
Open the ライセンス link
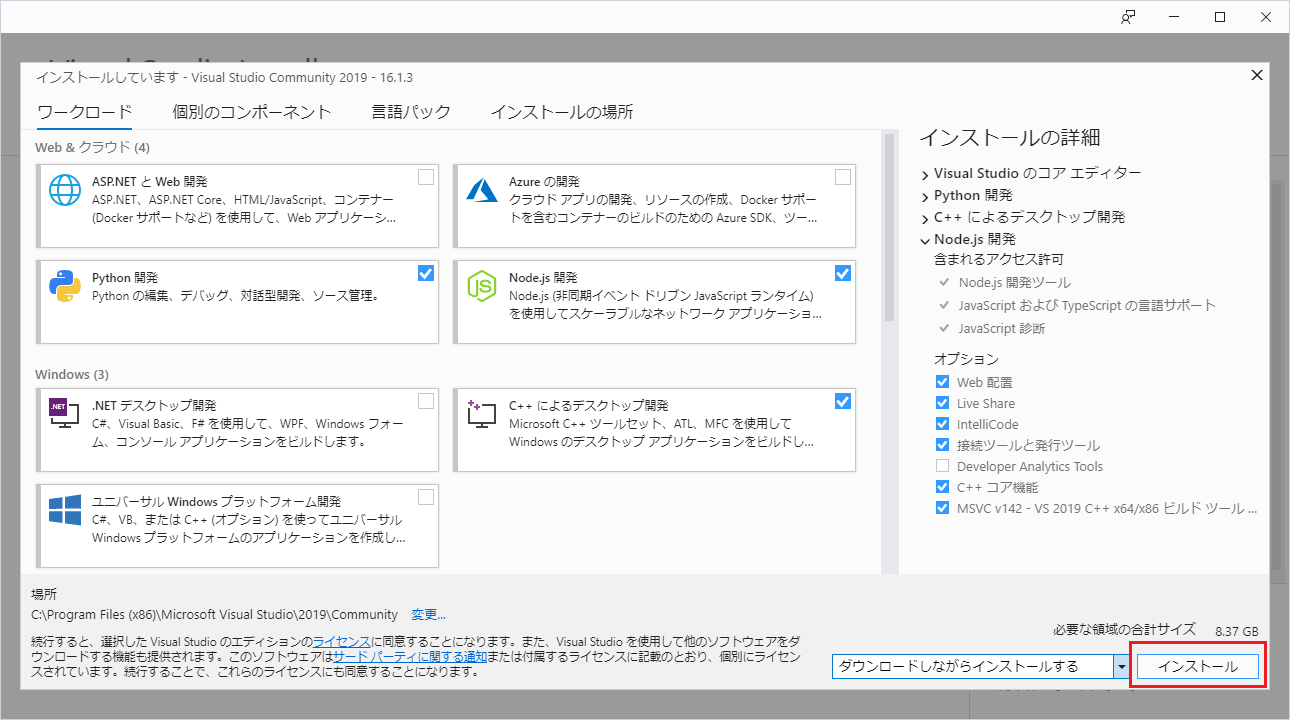(342, 641)
